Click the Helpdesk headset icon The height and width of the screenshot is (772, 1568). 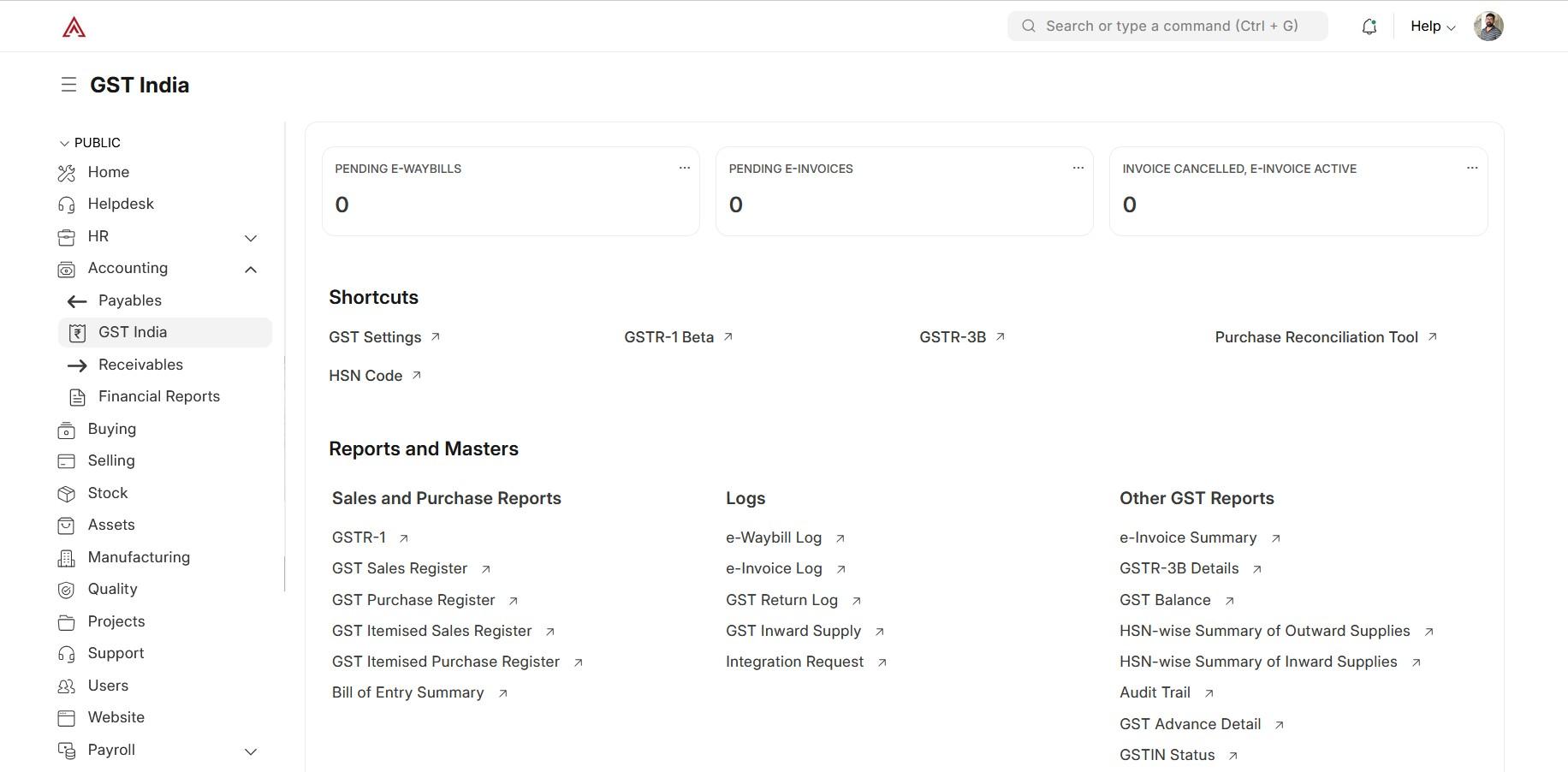67,205
